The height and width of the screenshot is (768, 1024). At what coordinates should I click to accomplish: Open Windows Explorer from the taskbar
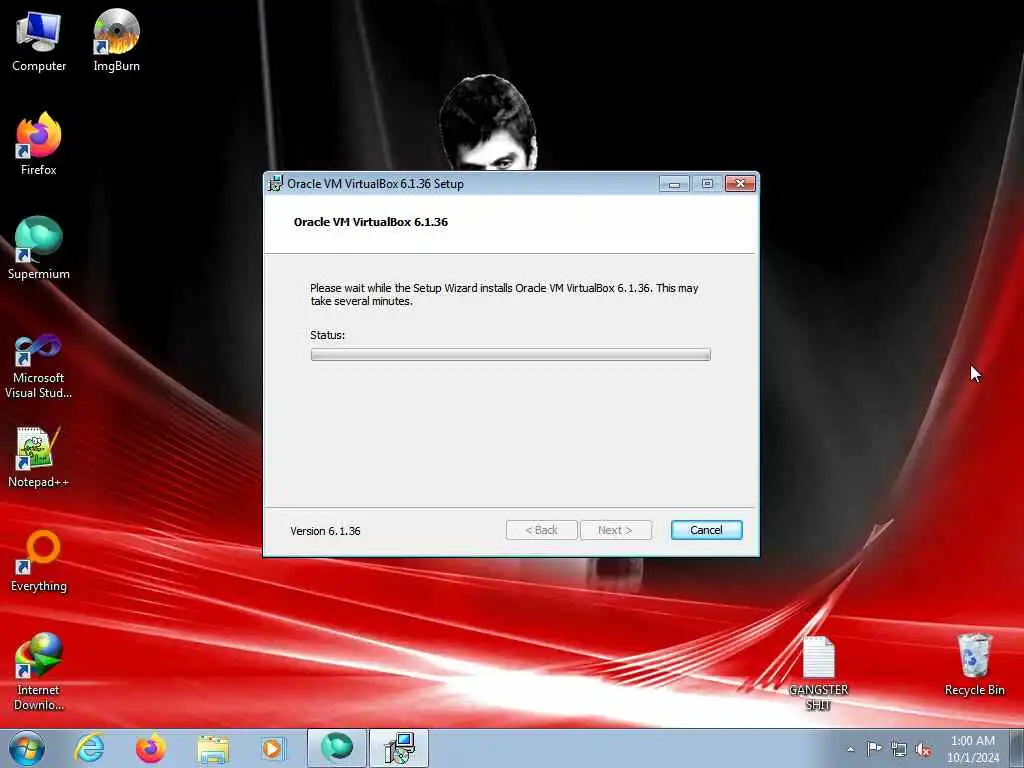click(x=213, y=748)
